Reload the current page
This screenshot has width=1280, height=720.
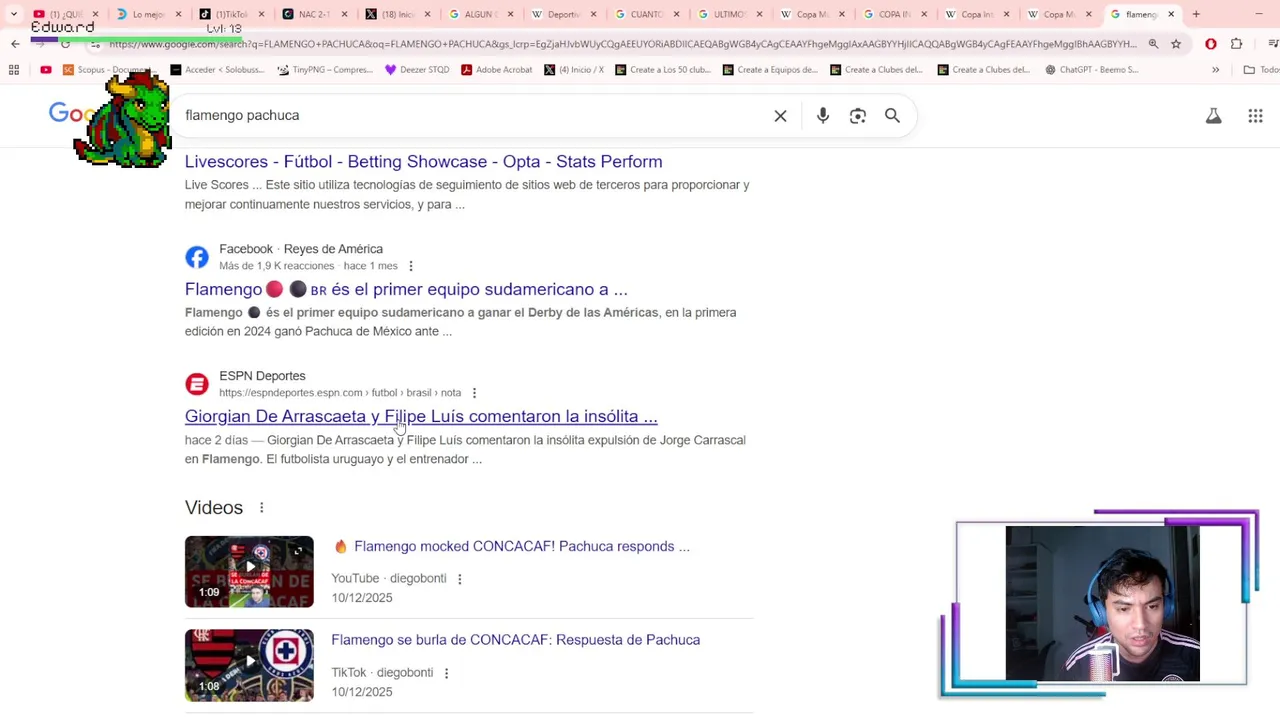click(65, 44)
